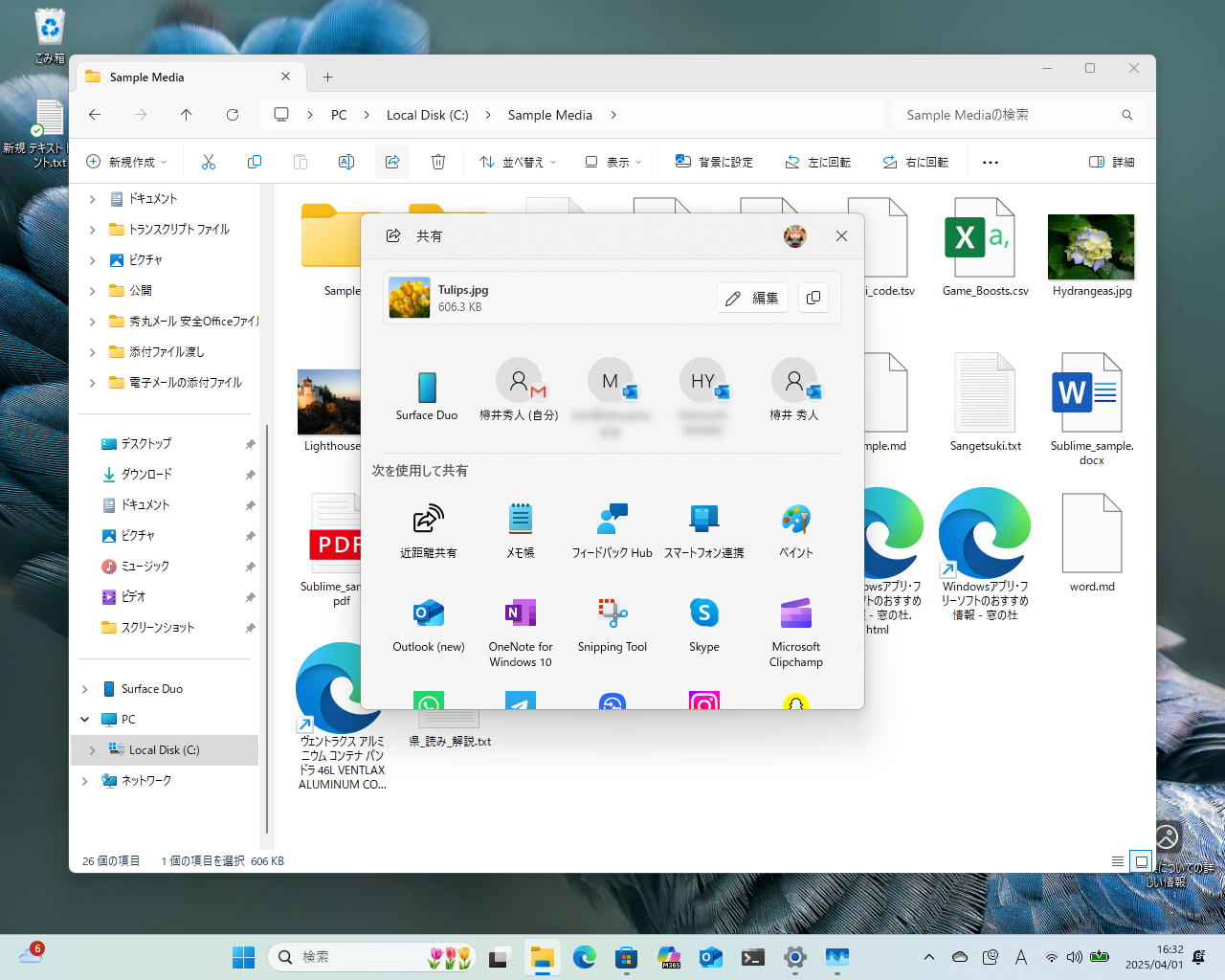The height and width of the screenshot is (980, 1225).
Task: Share with Microsoft Clipchamp
Action: click(x=795, y=627)
